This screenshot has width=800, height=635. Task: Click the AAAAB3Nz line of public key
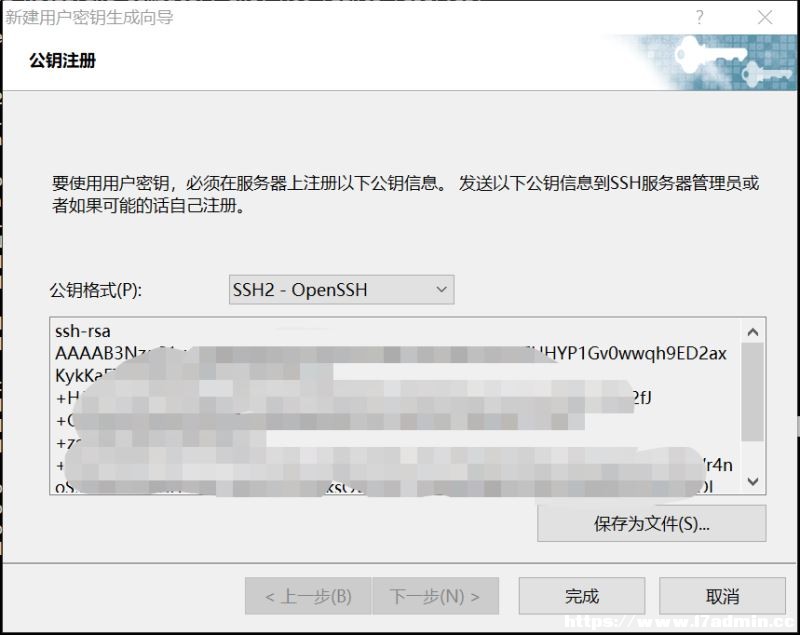(390, 353)
